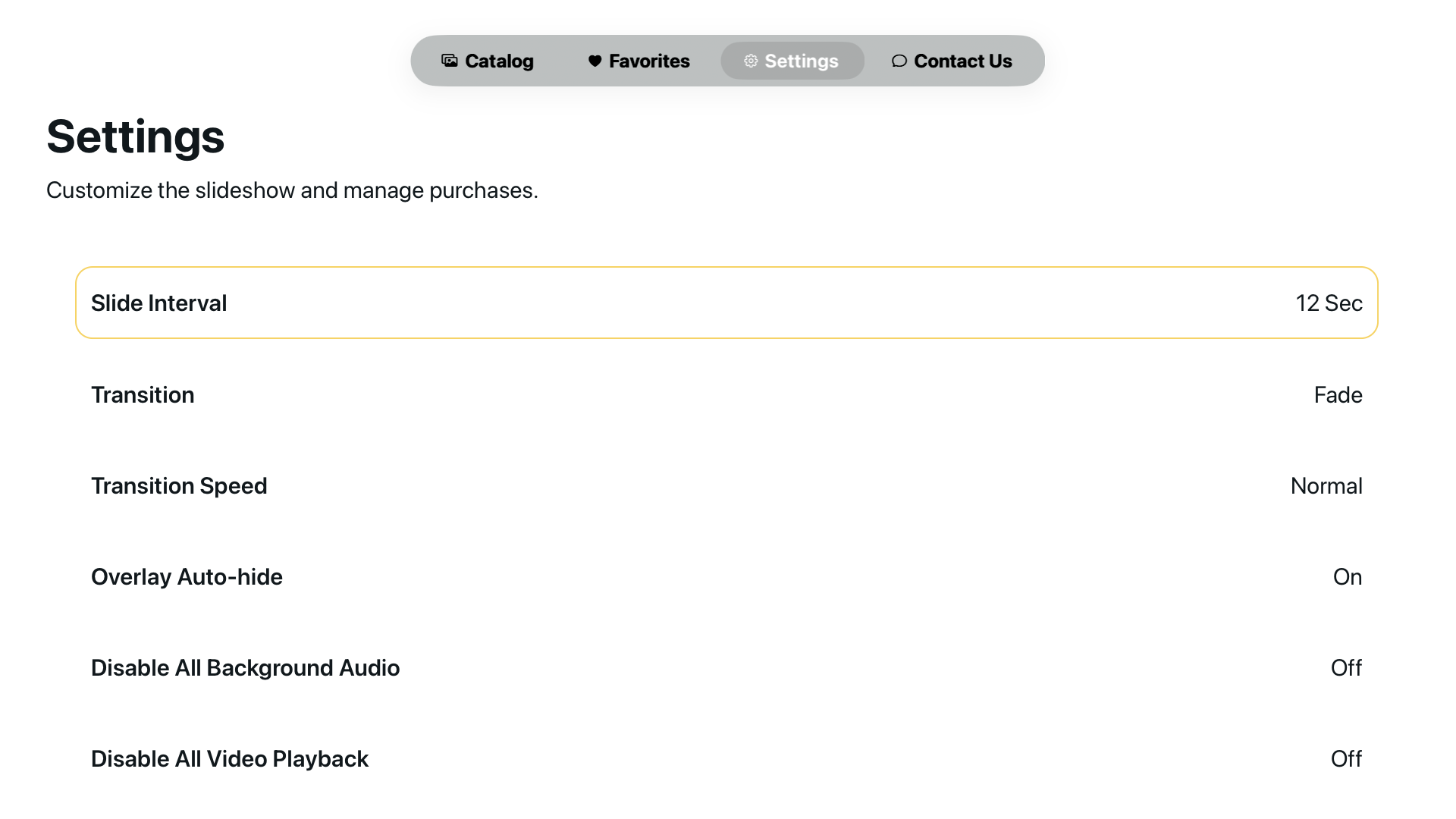Switch to the Favorites tab
This screenshot has width=1456, height=819.
click(638, 61)
